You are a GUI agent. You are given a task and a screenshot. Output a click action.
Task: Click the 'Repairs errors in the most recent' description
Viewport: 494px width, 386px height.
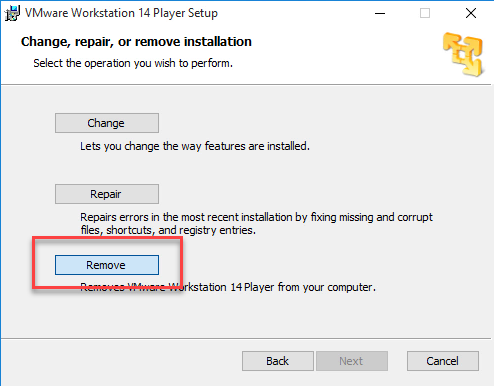[x=256, y=217]
